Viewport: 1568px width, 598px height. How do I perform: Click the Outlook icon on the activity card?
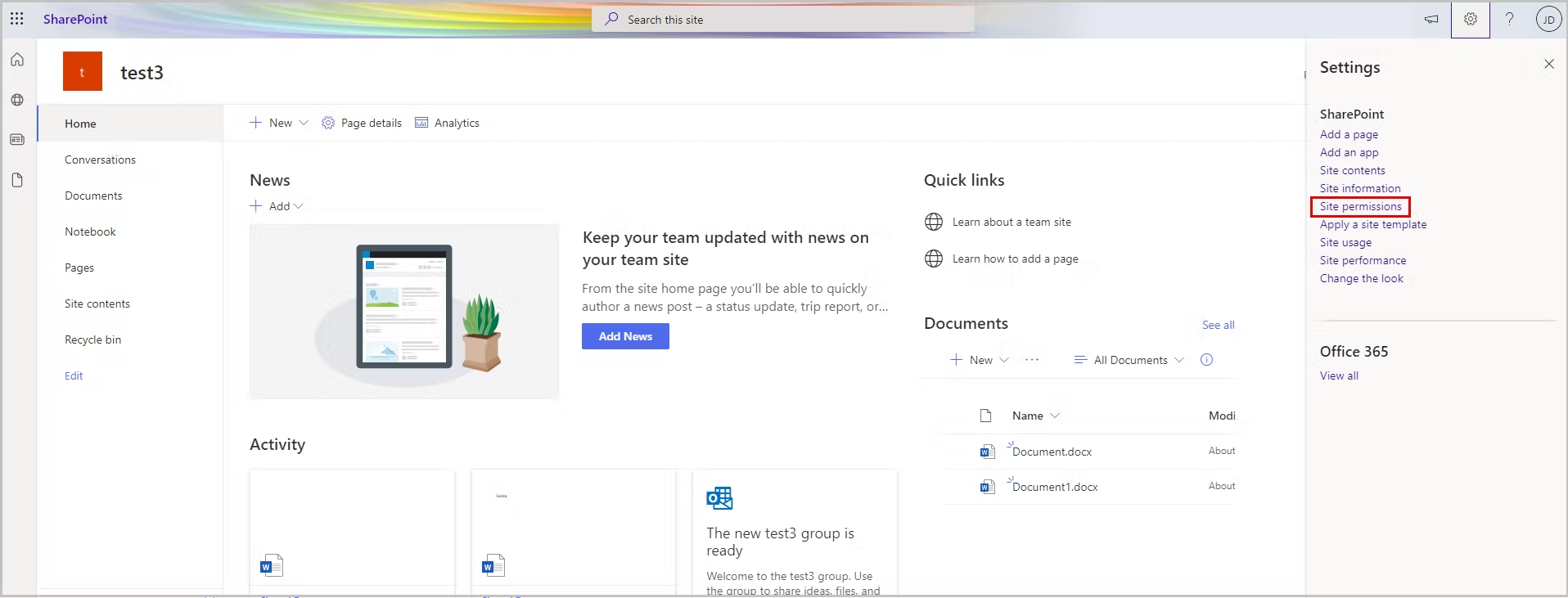(x=719, y=497)
